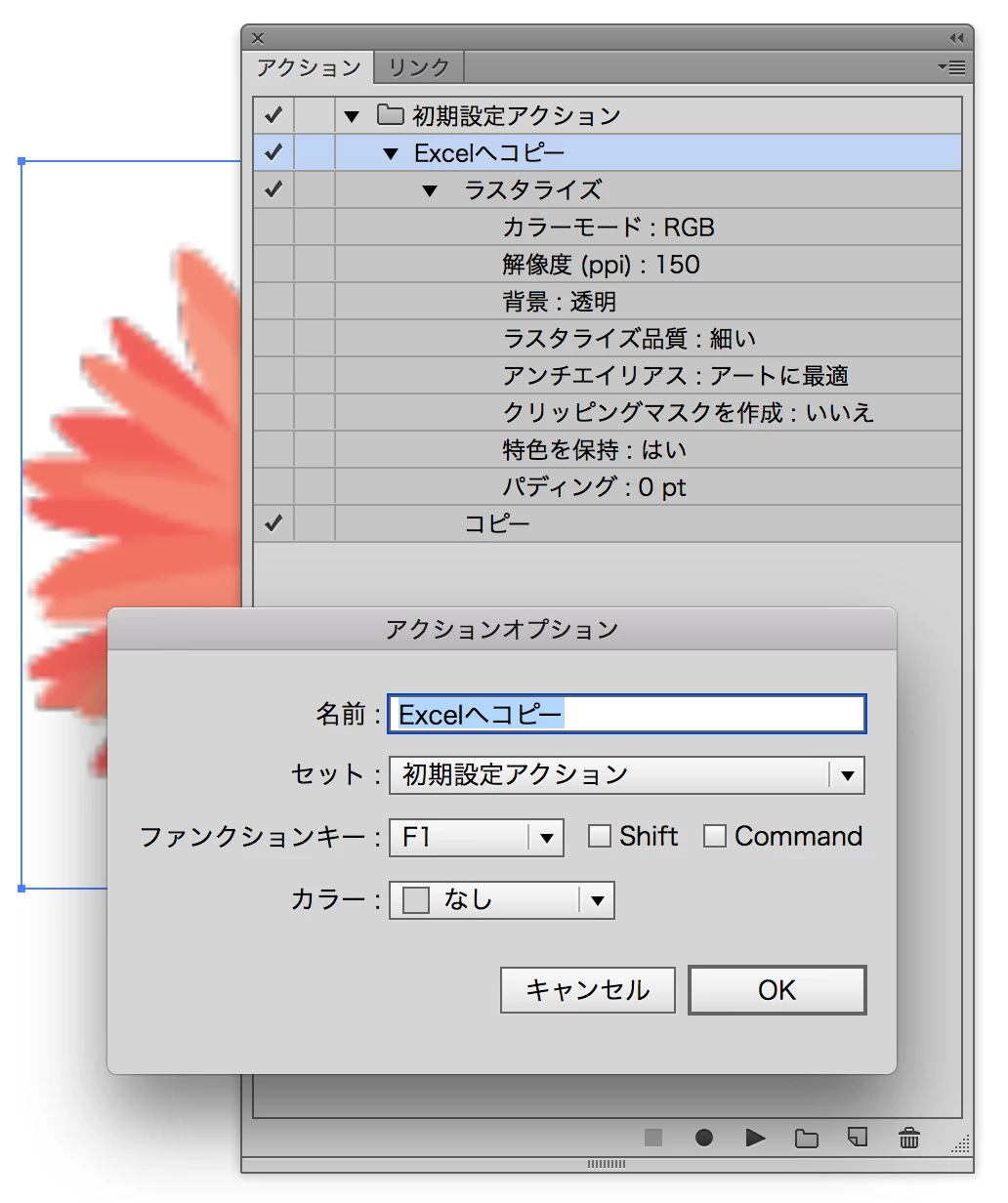1008x1203 pixels.
Task: Enable the Shift modifier checkbox
Action: point(600,837)
